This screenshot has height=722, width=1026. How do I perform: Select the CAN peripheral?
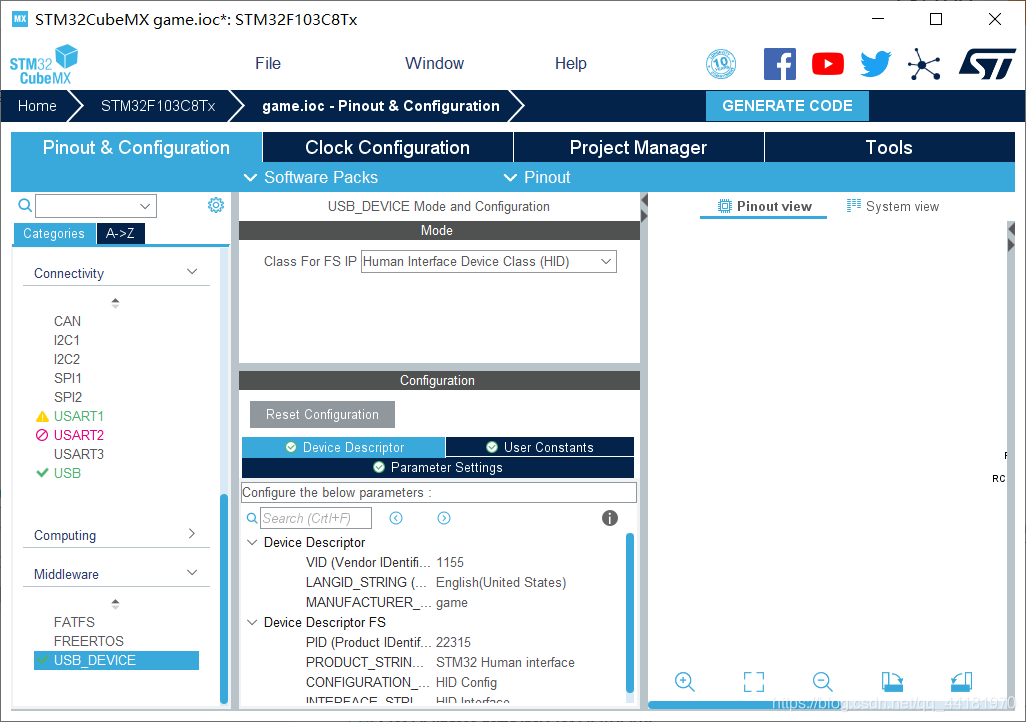(67, 321)
